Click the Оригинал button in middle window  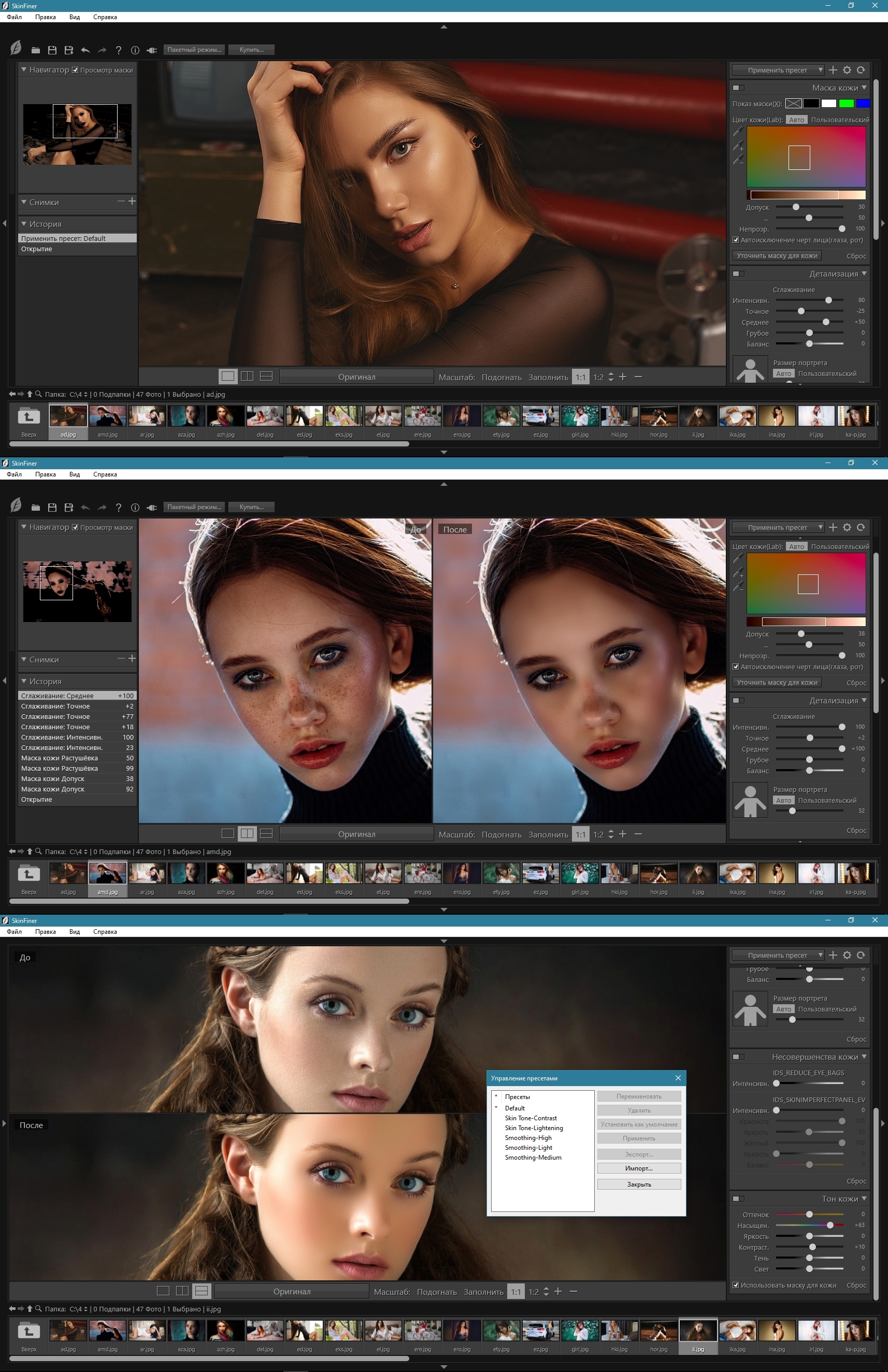tap(356, 833)
